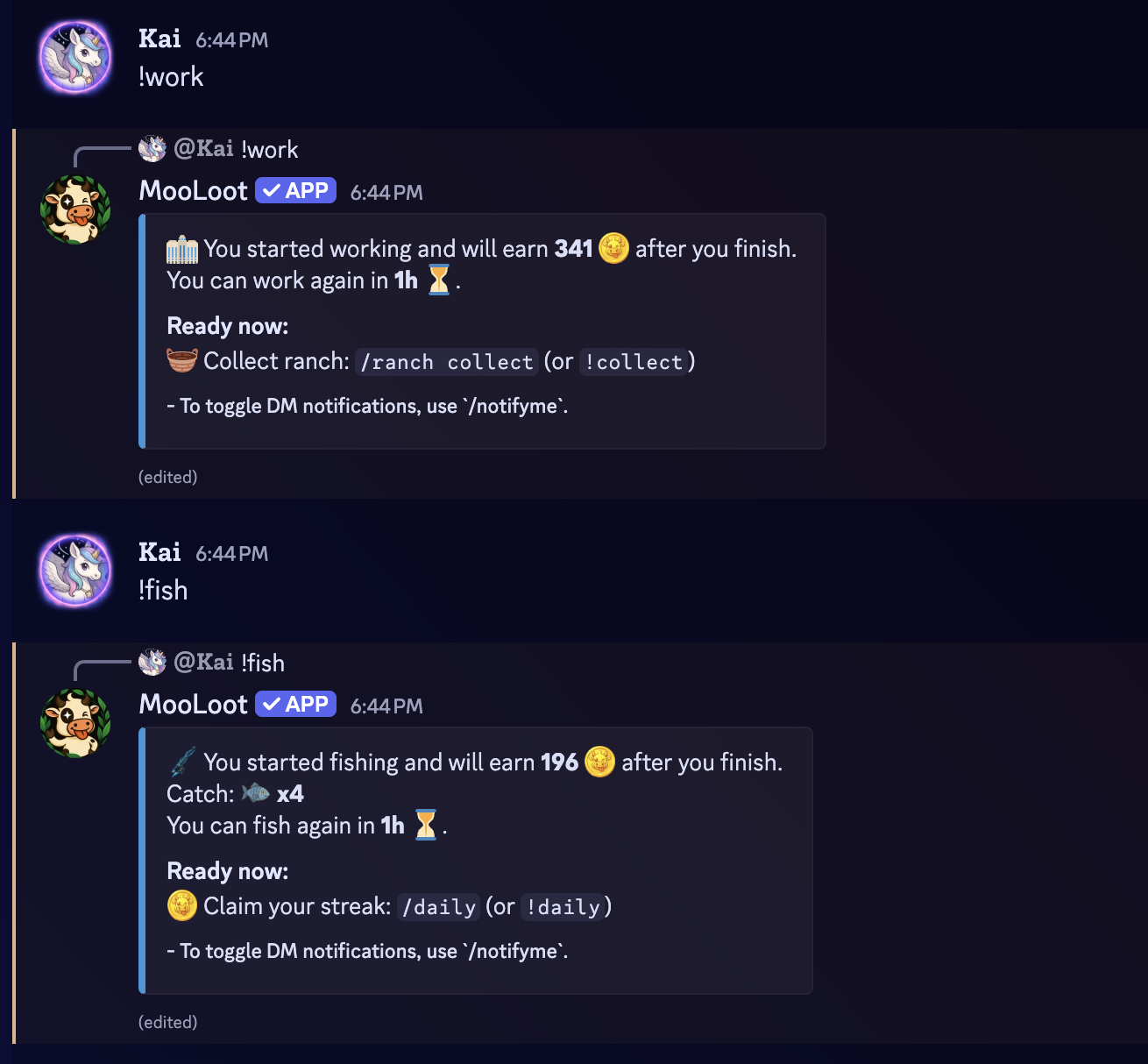Click the MooLoot cow avatar on the fishing reply

point(76,723)
